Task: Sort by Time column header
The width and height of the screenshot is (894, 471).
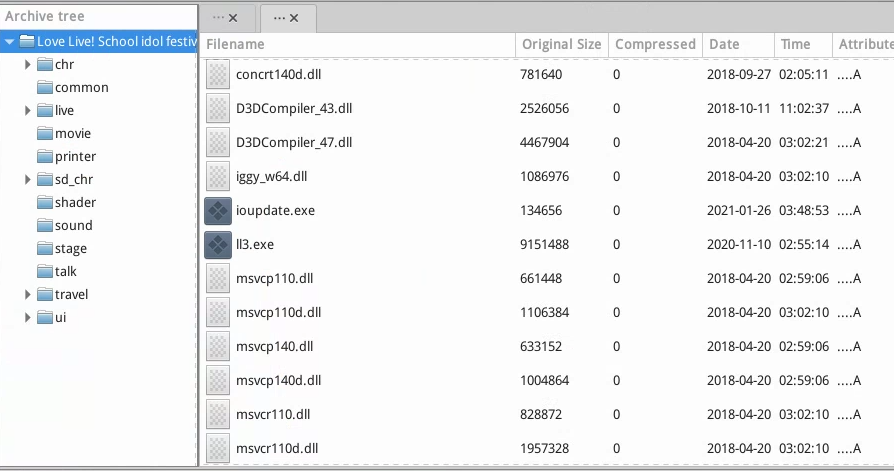Action: [x=803, y=44]
